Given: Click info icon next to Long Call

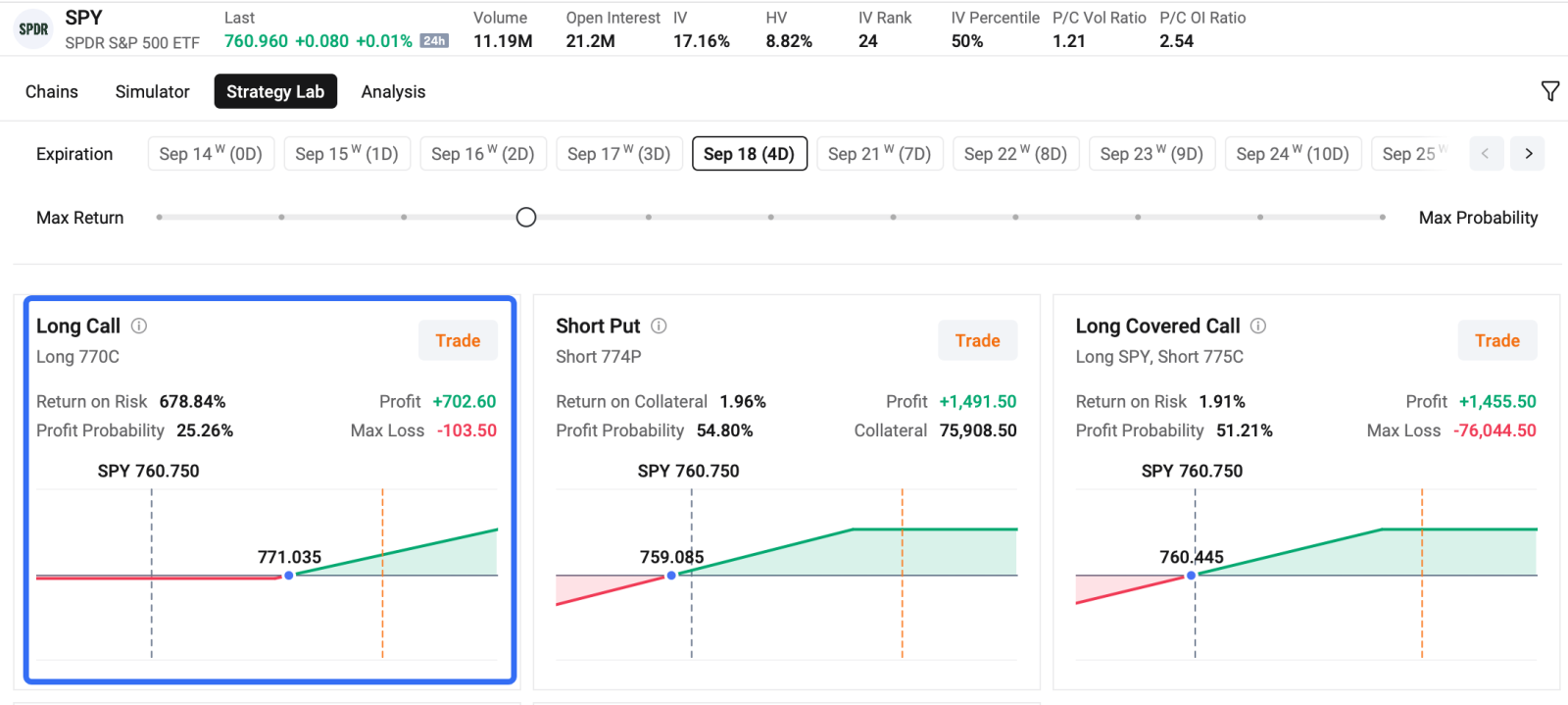Looking at the screenshot, I should (x=139, y=326).
